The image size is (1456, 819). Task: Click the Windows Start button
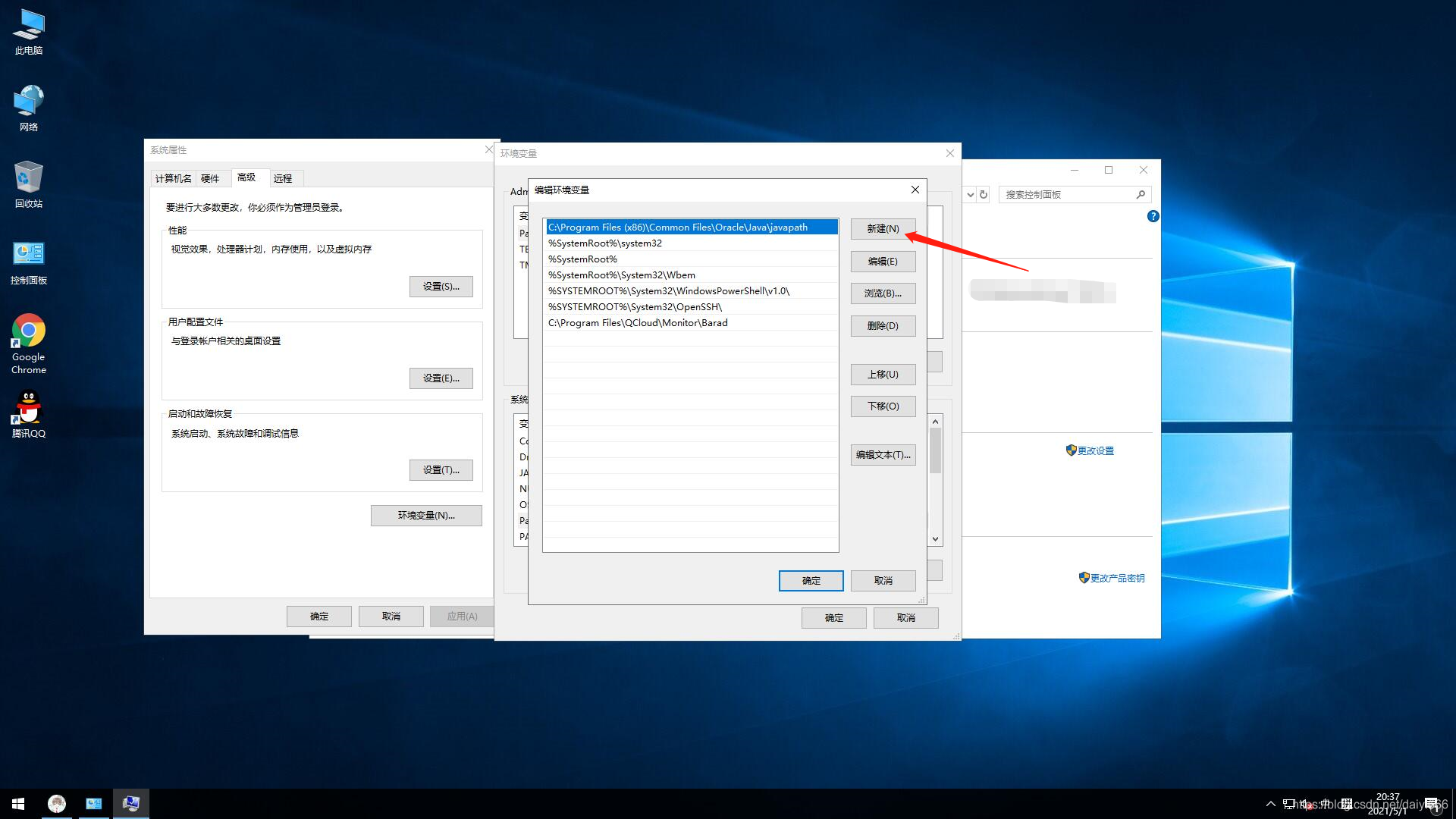pyautogui.click(x=18, y=803)
